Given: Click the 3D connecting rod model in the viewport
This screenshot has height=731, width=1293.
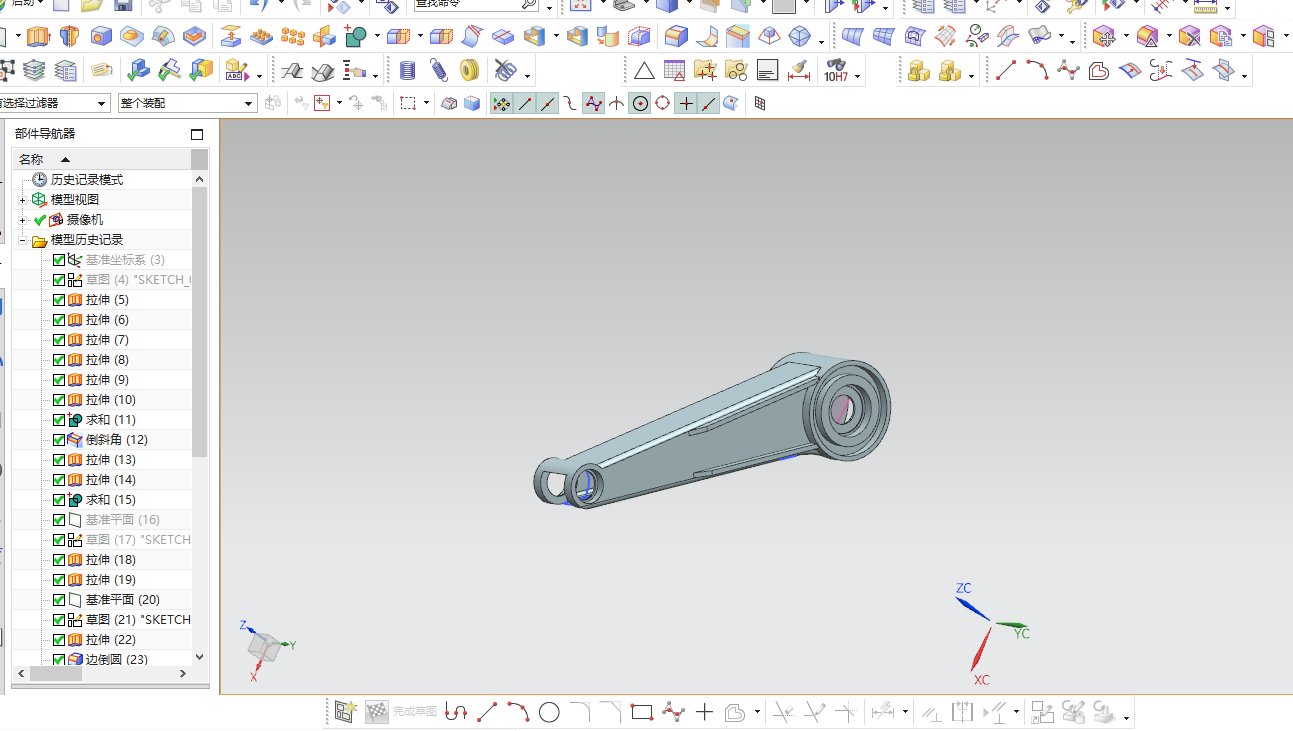Looking at the screenshot, I should (x=713, y=431).
